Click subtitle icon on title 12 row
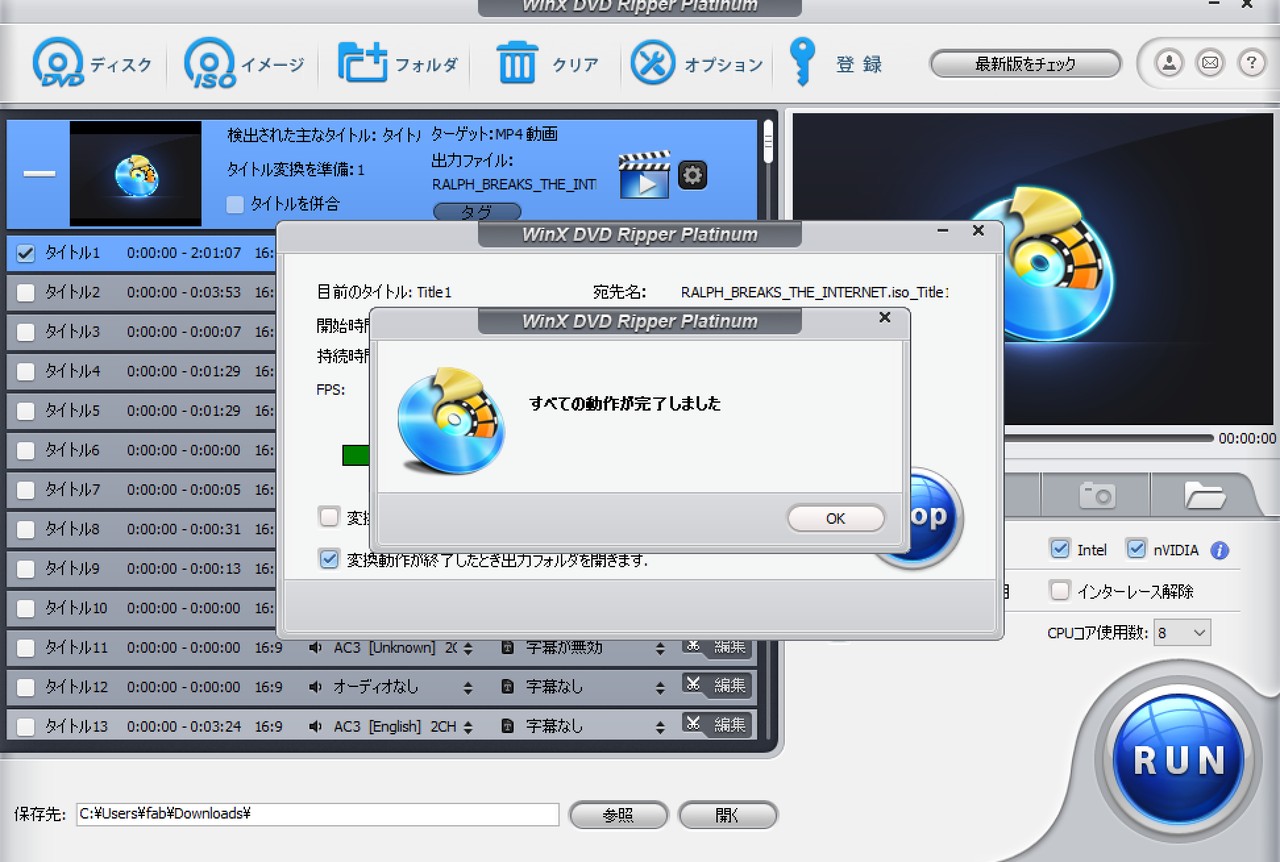Viewport: 1280px width, 862px height. click(508, 687)
